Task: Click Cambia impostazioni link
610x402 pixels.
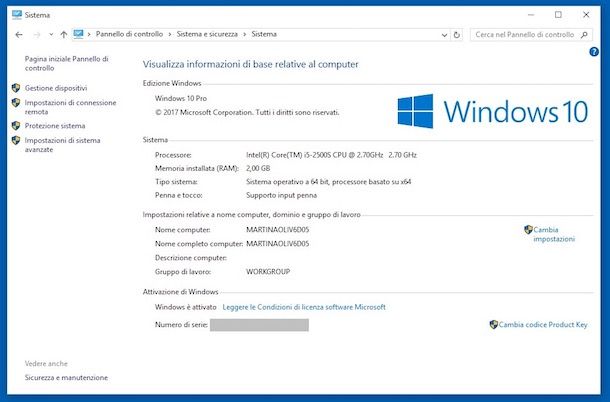Action: [554, 234]
